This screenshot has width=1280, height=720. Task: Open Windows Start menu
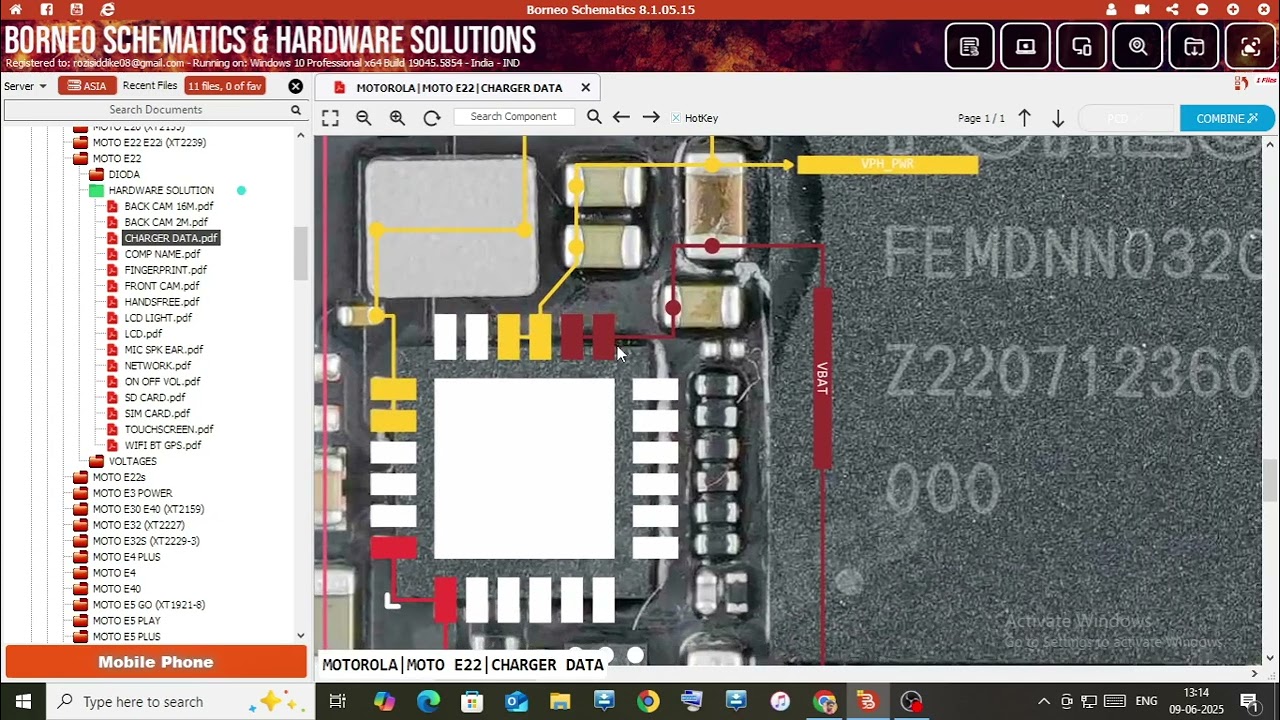coord(23,701)
